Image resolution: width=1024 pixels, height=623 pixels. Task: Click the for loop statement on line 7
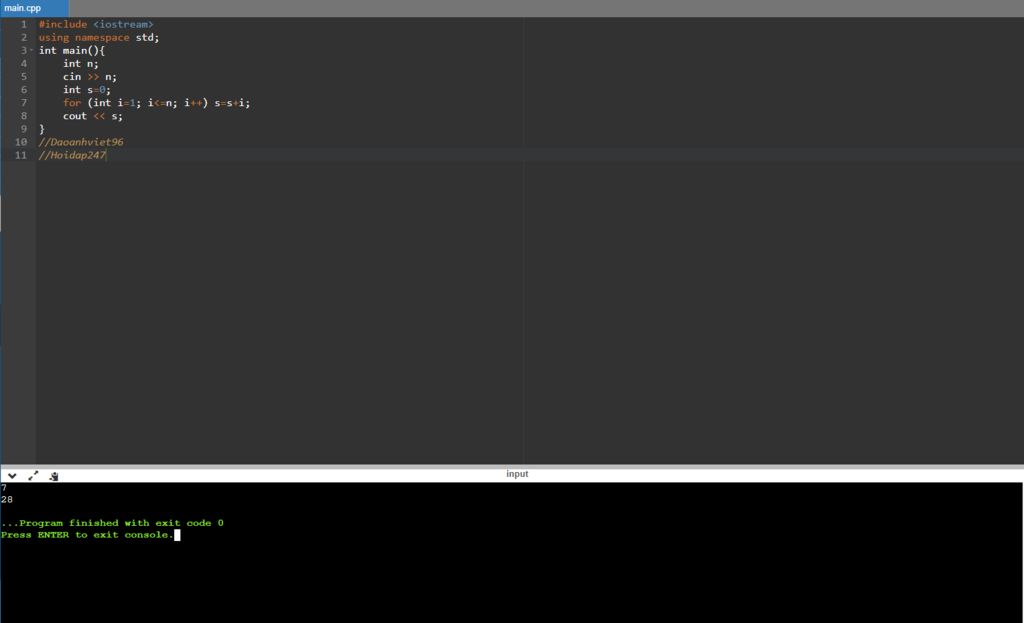pyautogui.click(x=156, y=103)
